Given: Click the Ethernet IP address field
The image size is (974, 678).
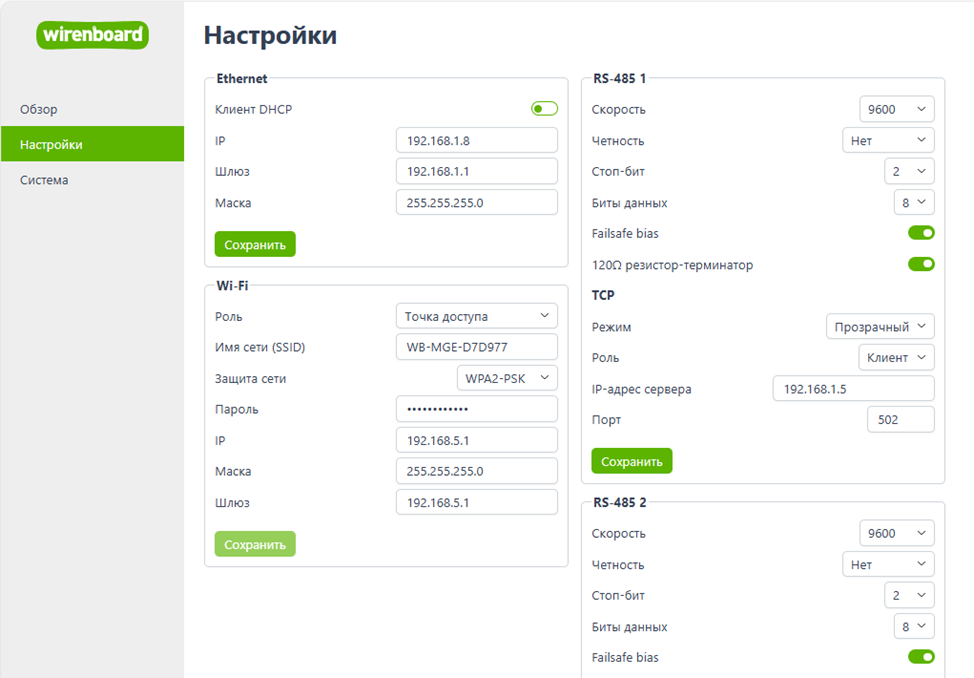Looking at the screenshot, I should tap(476, 141).
